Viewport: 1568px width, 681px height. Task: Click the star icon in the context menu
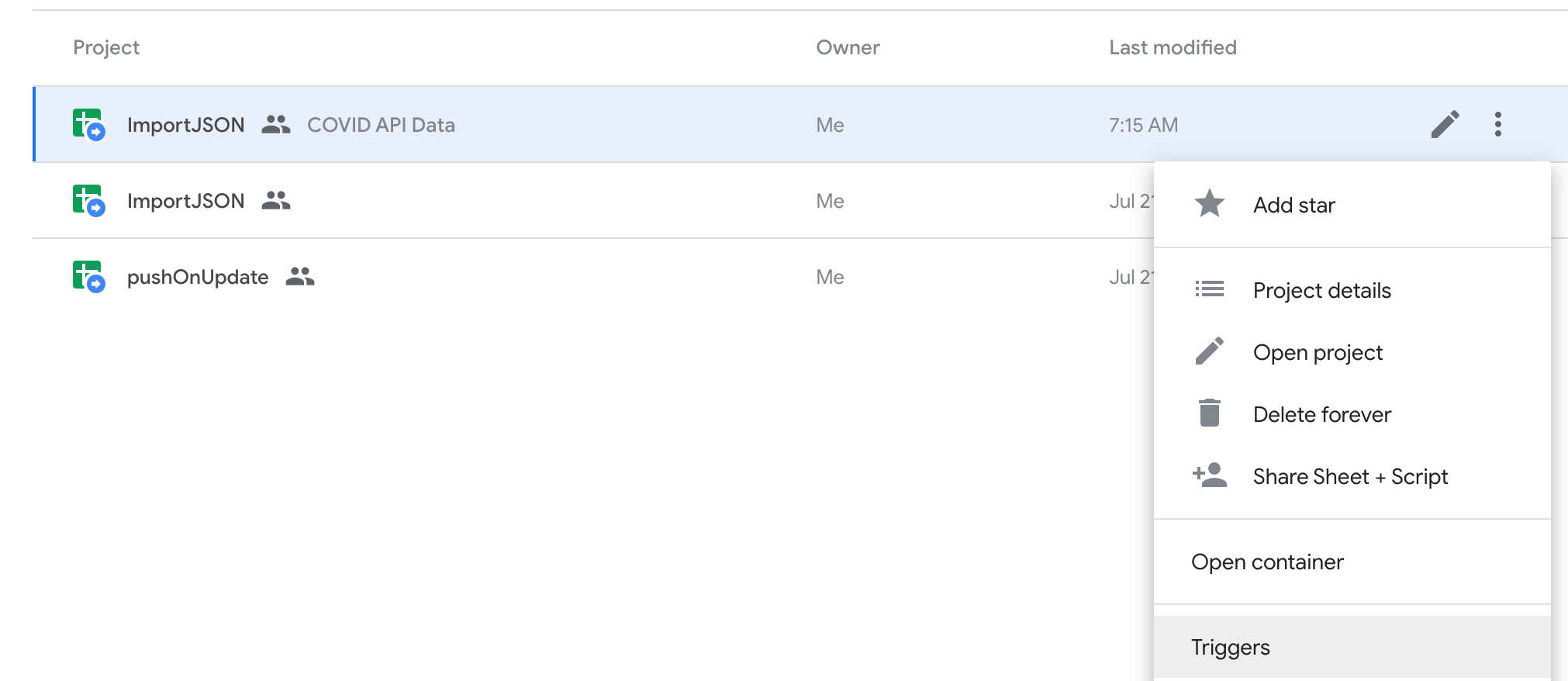coord(1209,204)
